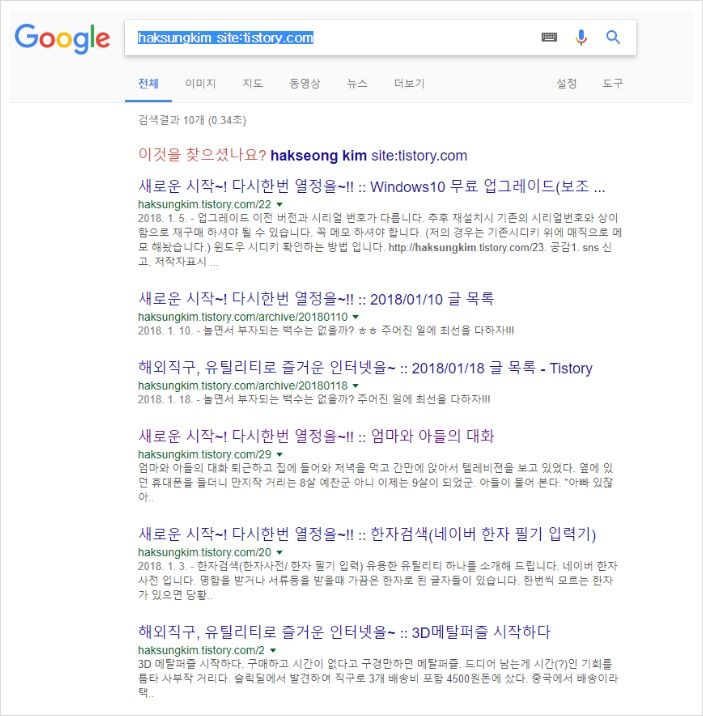Open the 설정 menu
The image size is (703, 716).
[567, 84]
